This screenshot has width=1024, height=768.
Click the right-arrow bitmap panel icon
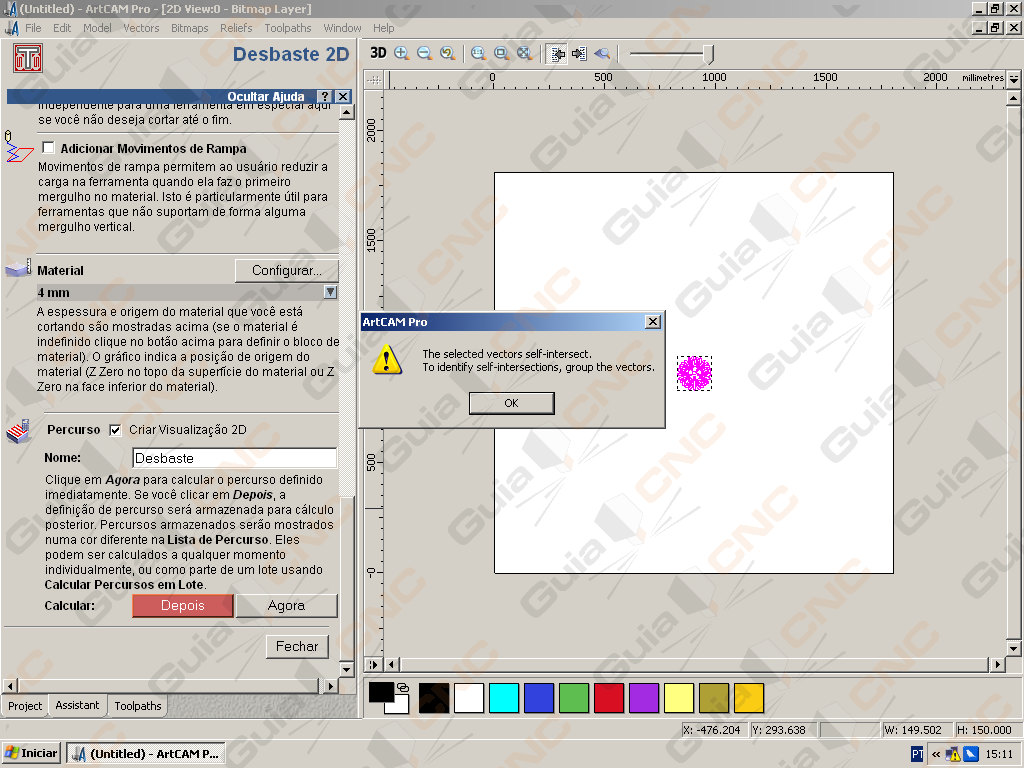[x=579, y=54]
